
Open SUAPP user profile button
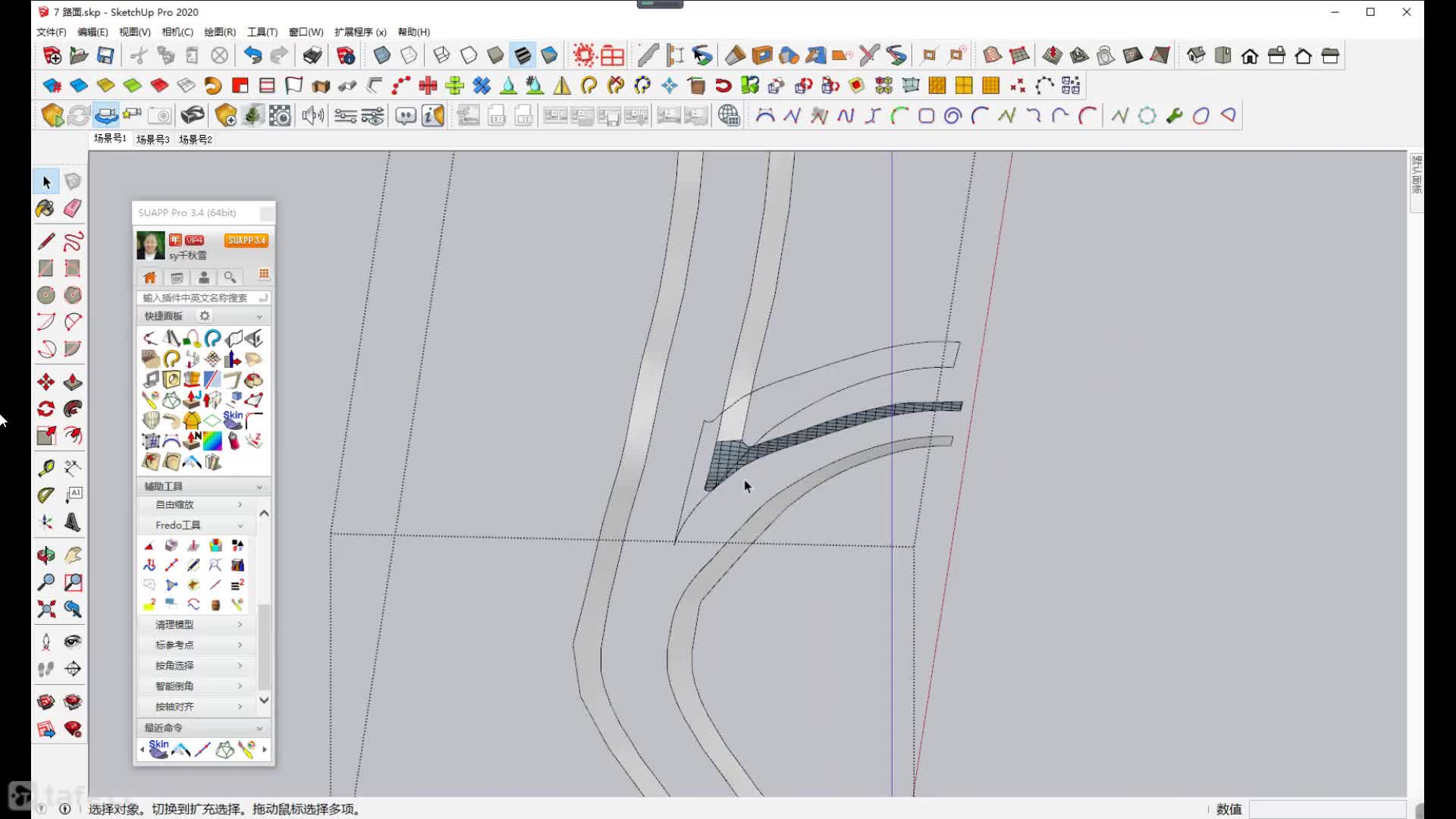[x=203, y=278]
